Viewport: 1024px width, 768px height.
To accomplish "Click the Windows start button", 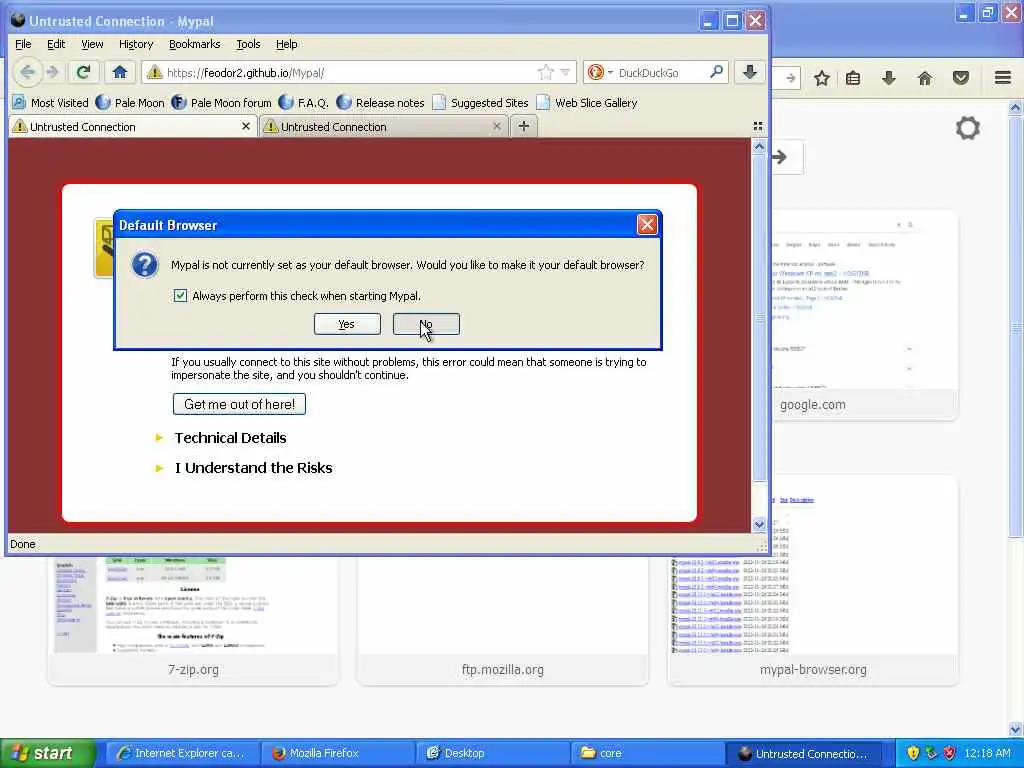I will click(x=48, y=753).
